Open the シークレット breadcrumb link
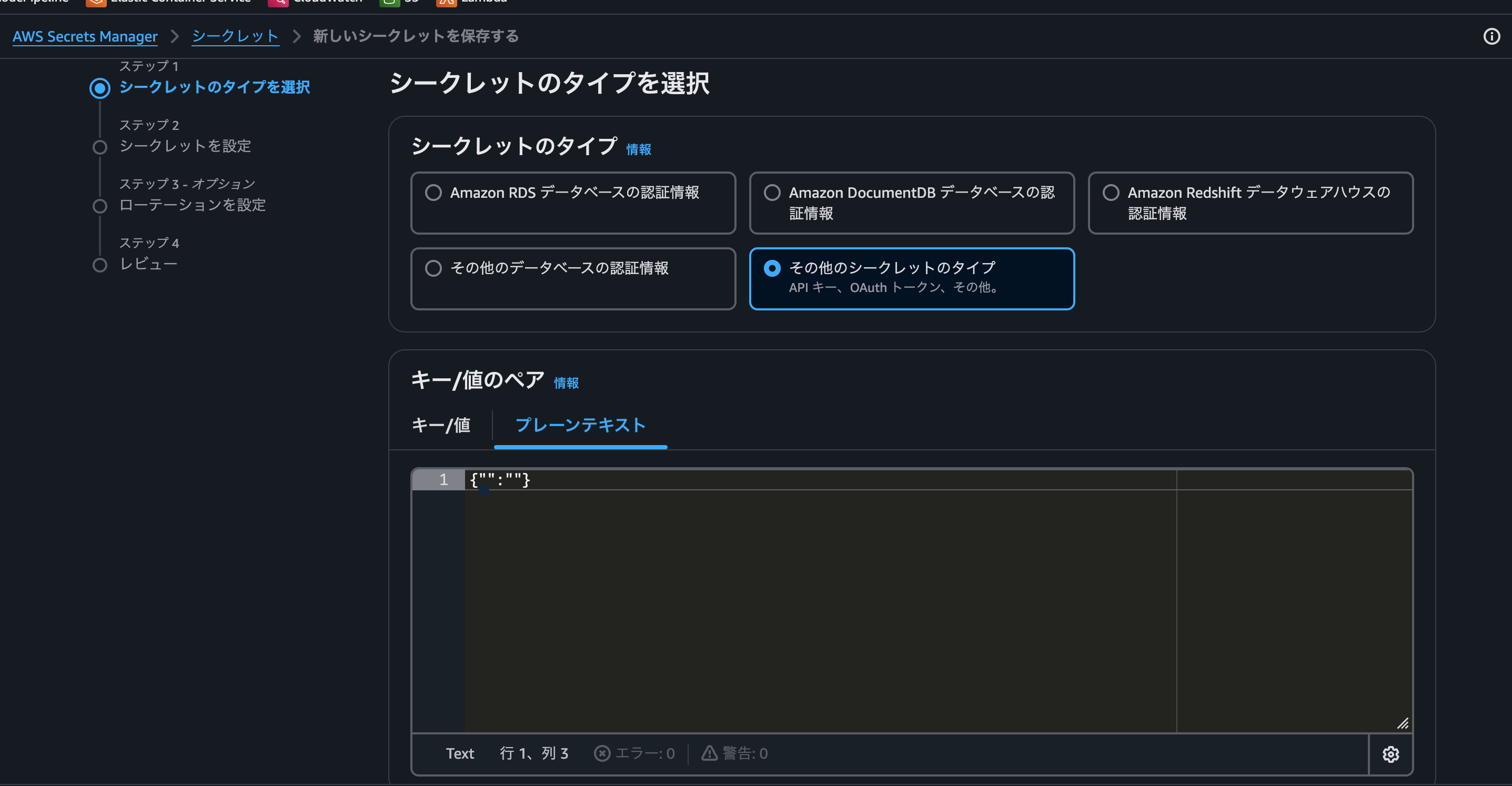This screenshot has height=786, width=1512. coord(235,36)
